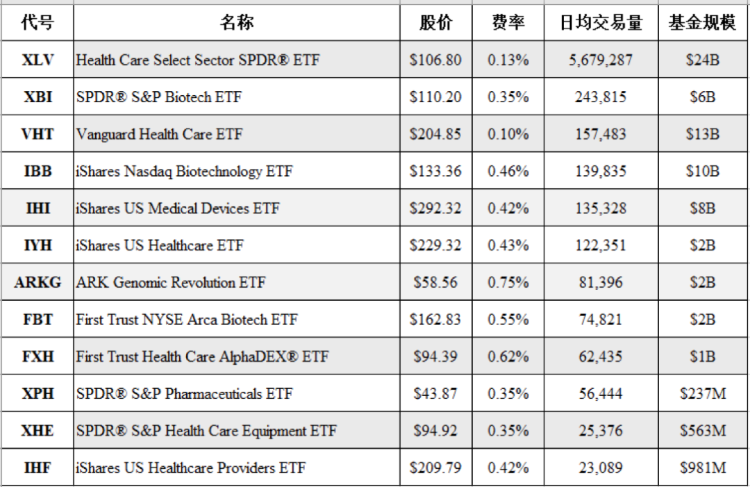Select First Trust Health Care AlphaDEX ETF
The width and height of the screenshot is (750, 487).
(x=202, y=357)
